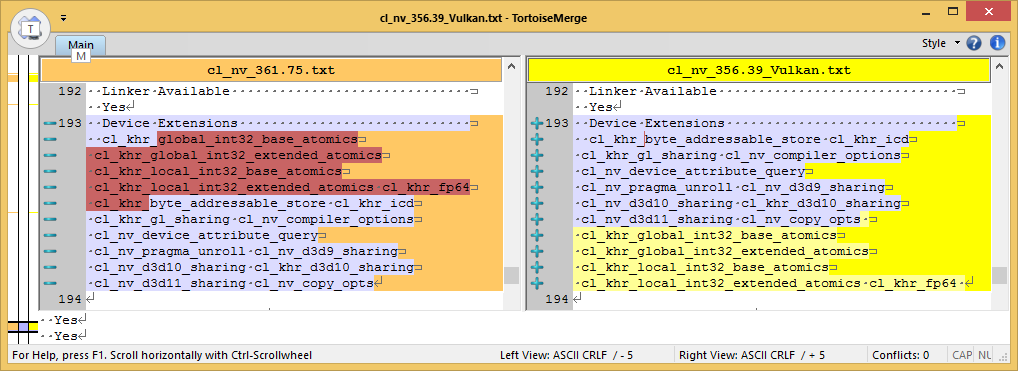Click the minus icon beside left line 193
The image size is (1018, 371).
pyautogui.click(x=49, y=123)
